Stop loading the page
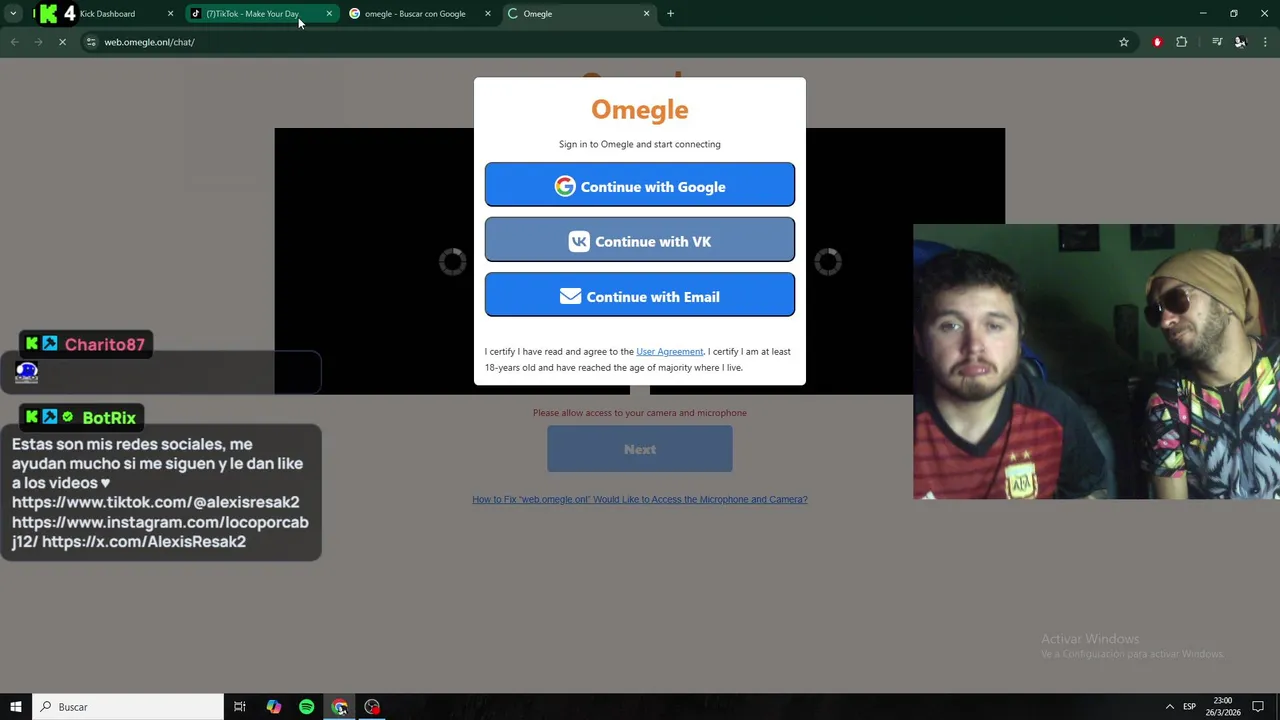 tap(62, 42)
